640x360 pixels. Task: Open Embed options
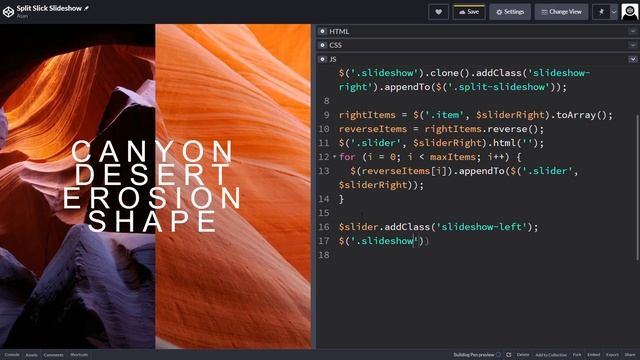[x=593, y=355]
